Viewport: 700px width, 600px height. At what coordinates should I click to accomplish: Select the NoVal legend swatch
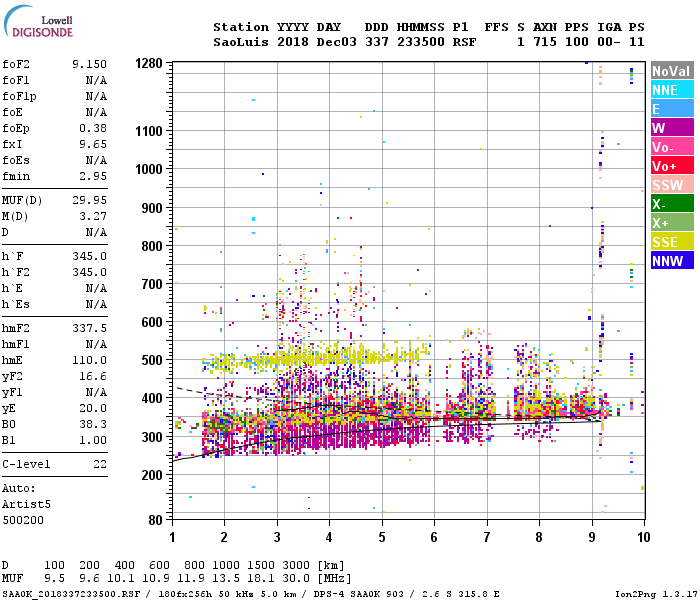(x=672, y=71)
